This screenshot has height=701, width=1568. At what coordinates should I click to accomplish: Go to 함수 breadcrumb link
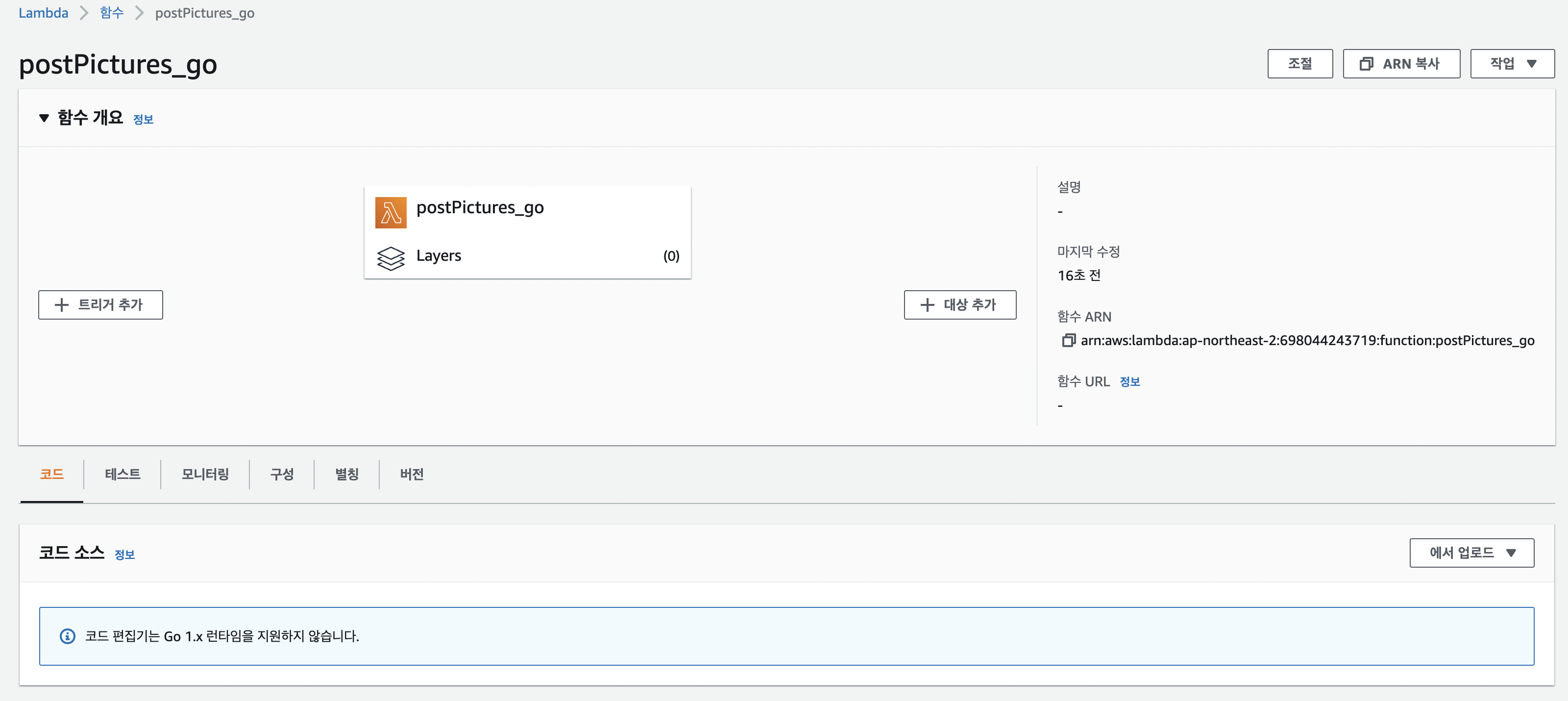pos(112,13)
